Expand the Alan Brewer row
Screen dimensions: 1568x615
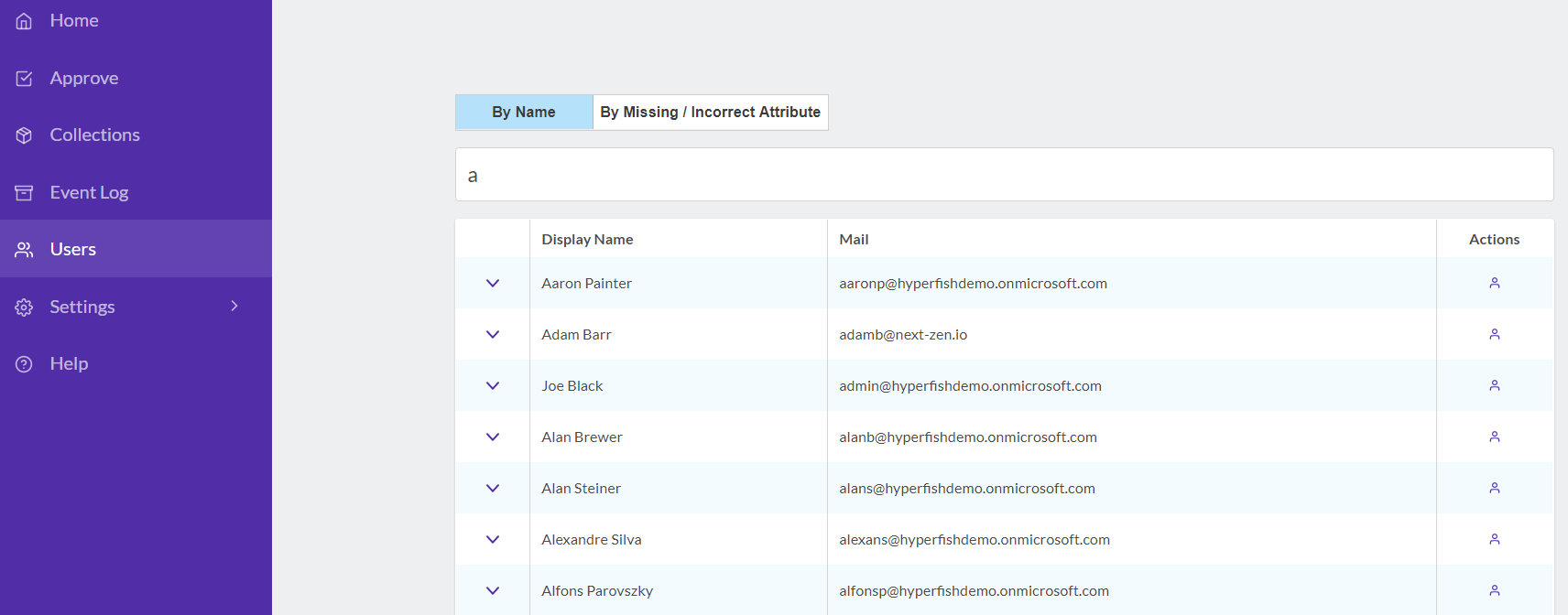pyautogui.click(x=493, y=437)
